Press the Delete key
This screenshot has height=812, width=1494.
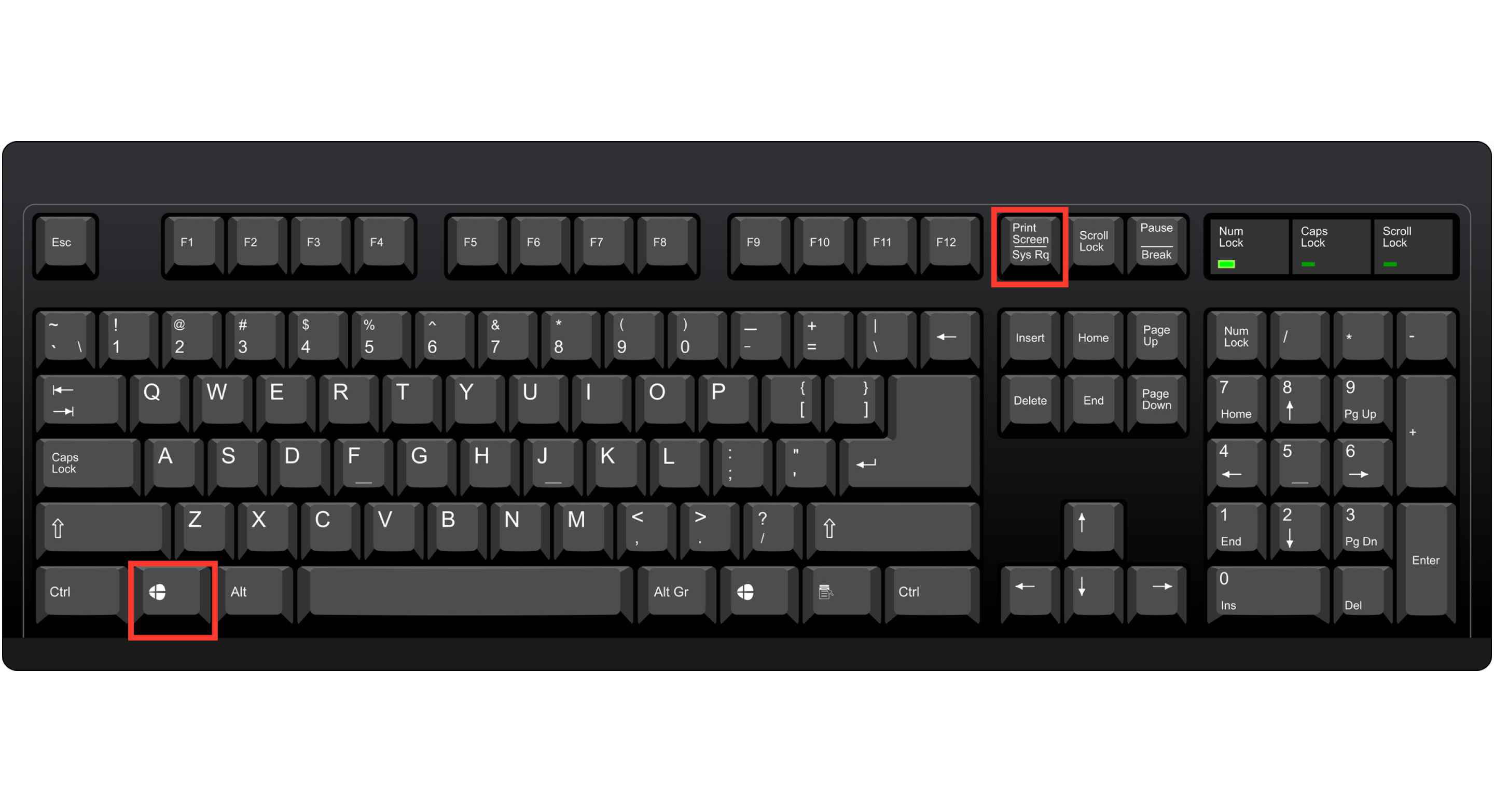pos(1028,400)
